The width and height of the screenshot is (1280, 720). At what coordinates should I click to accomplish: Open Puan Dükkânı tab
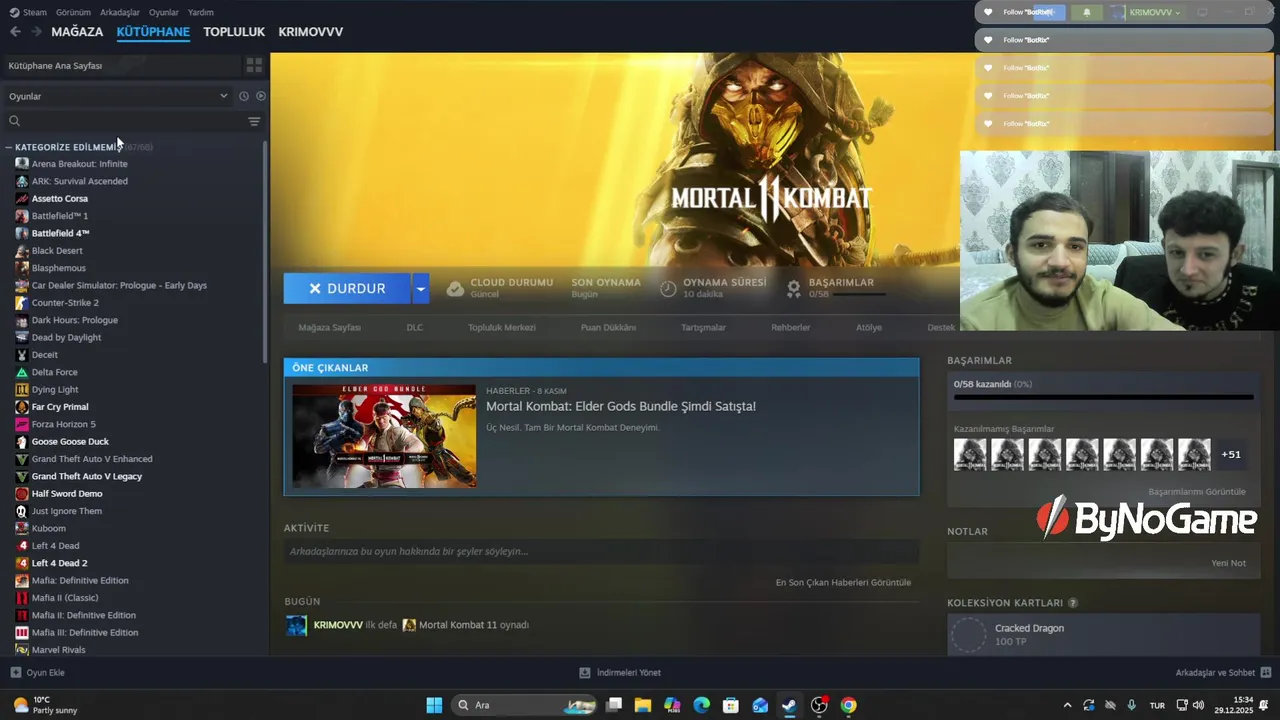tap(608, 327)
